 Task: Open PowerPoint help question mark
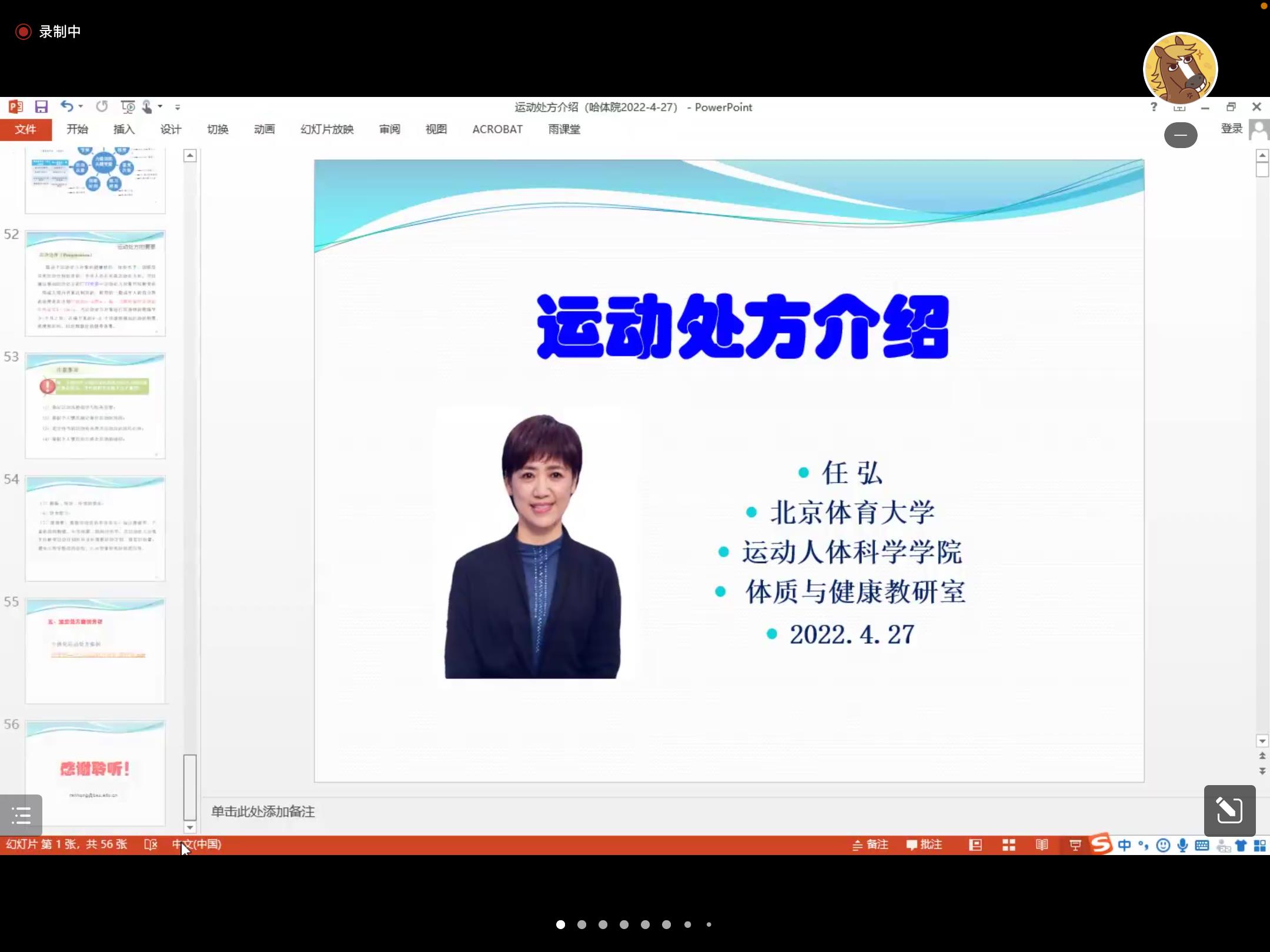(x=1154, y=107)
